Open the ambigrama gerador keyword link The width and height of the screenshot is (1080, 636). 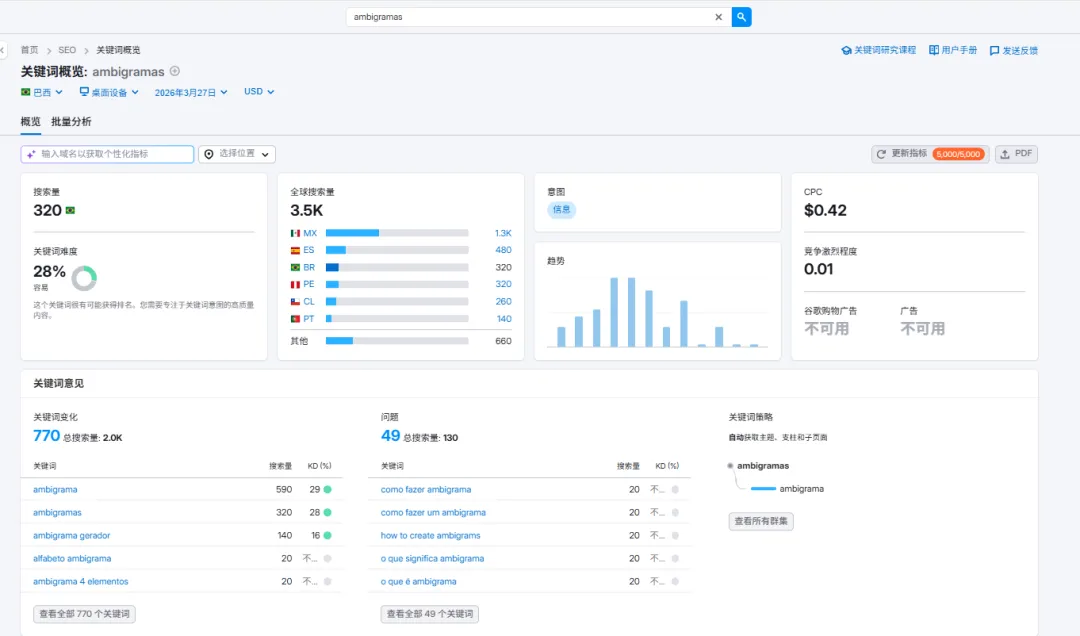tap(72, 535)
